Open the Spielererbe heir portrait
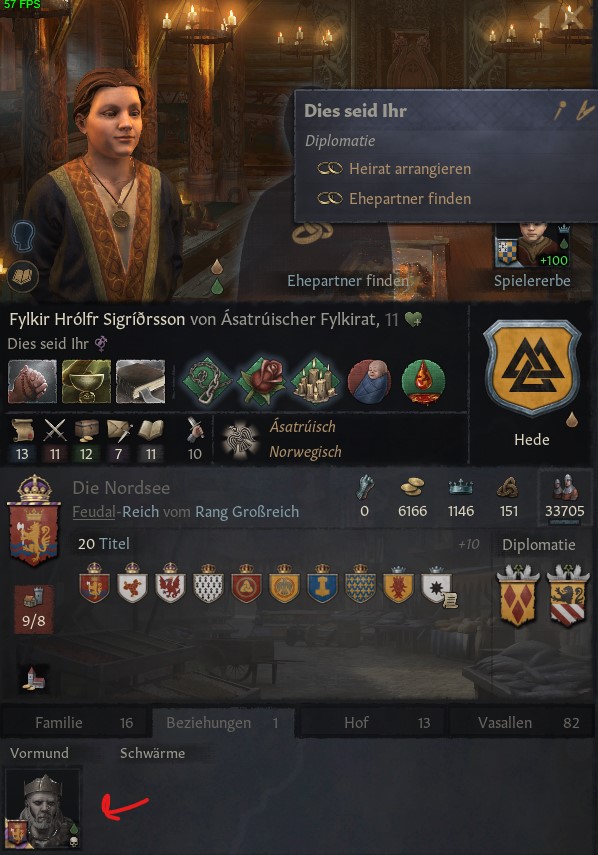The image size is (598, 855). click(x=532, y=246)
